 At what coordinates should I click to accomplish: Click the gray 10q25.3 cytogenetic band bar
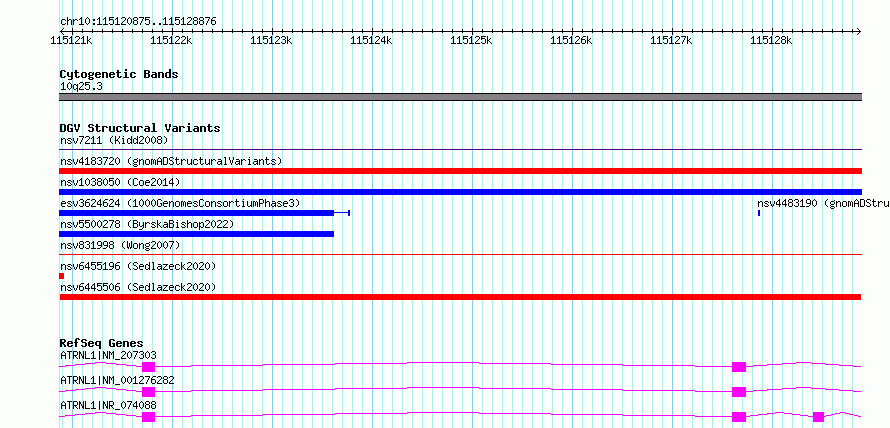[460, 97]
